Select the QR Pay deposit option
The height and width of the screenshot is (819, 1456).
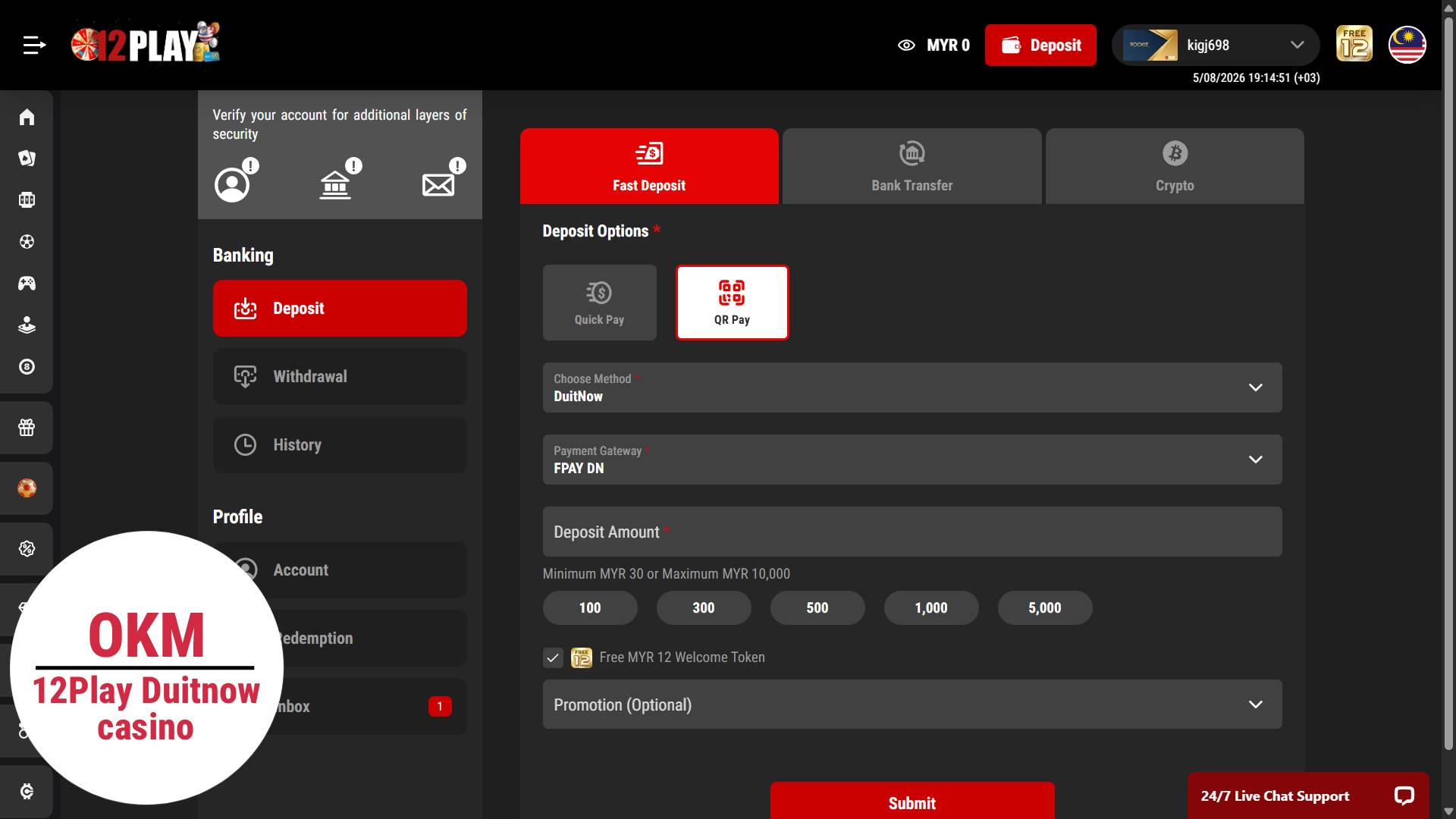[x=733, y=303]
